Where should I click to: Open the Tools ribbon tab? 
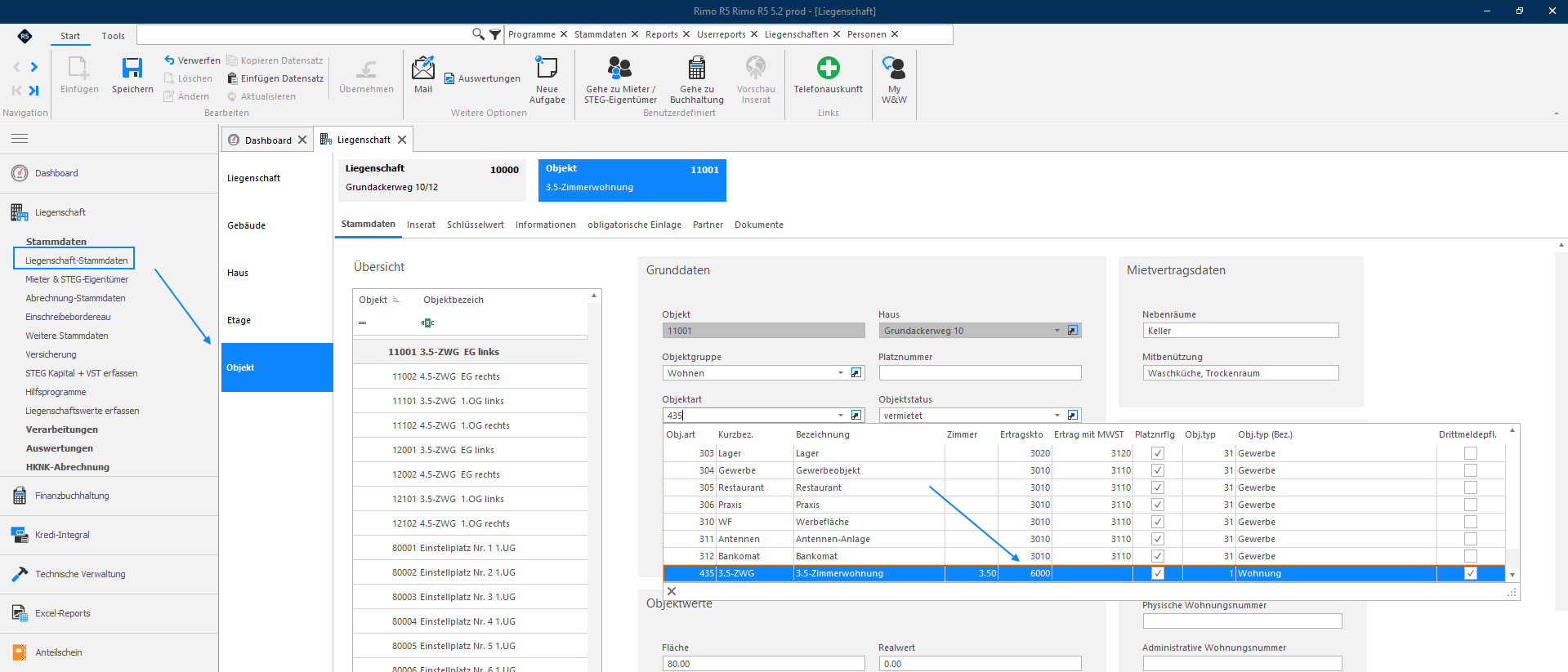tap(113, 36)
